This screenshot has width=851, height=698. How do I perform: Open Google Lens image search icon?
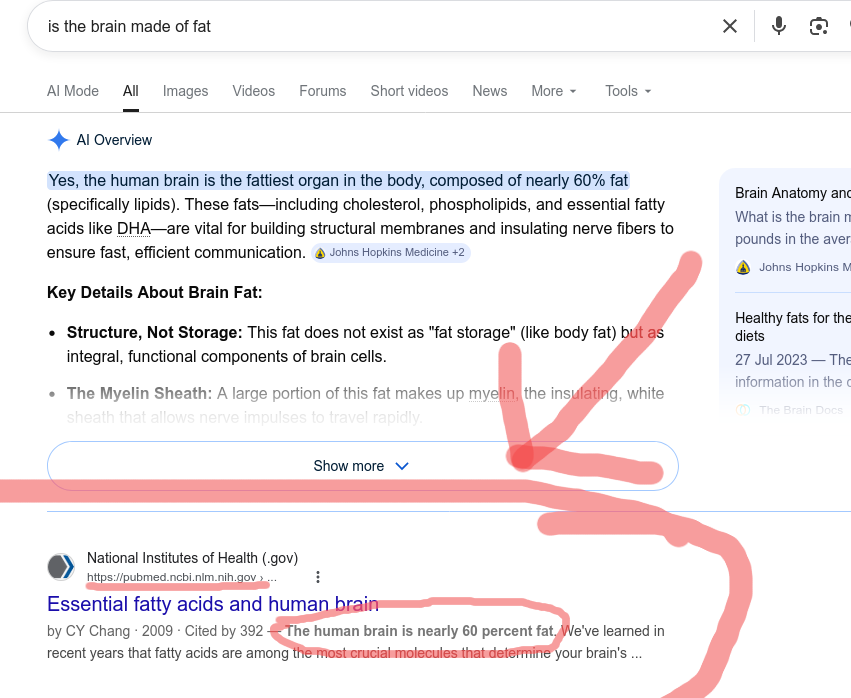[818, 26]
